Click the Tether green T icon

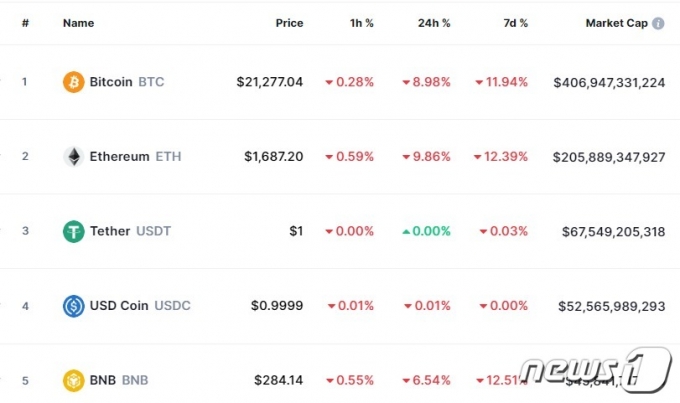coord(74,231)
